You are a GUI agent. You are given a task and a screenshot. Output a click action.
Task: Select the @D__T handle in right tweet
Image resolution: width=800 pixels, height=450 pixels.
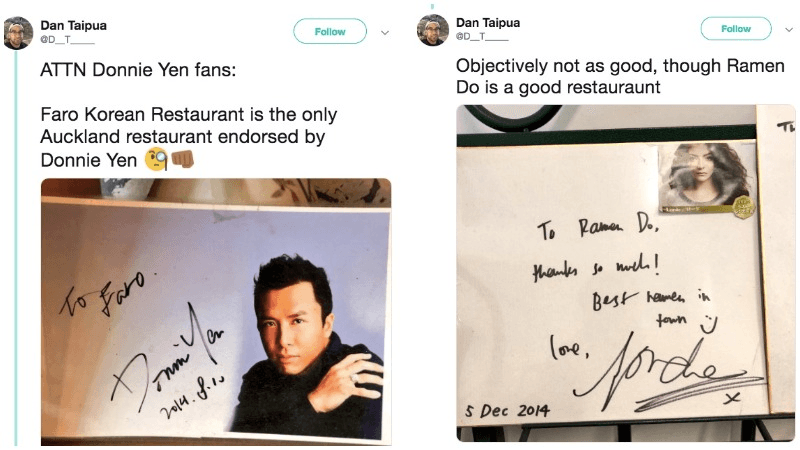click(x=482, y=37)
